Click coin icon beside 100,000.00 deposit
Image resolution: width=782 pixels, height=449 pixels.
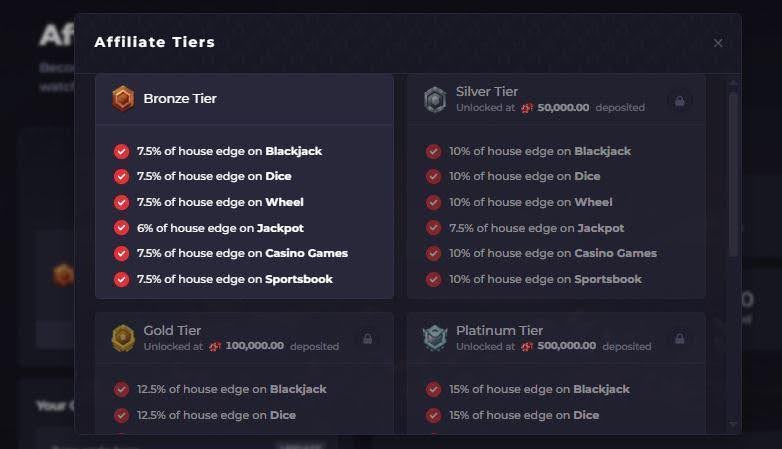(x=215, y=347)
